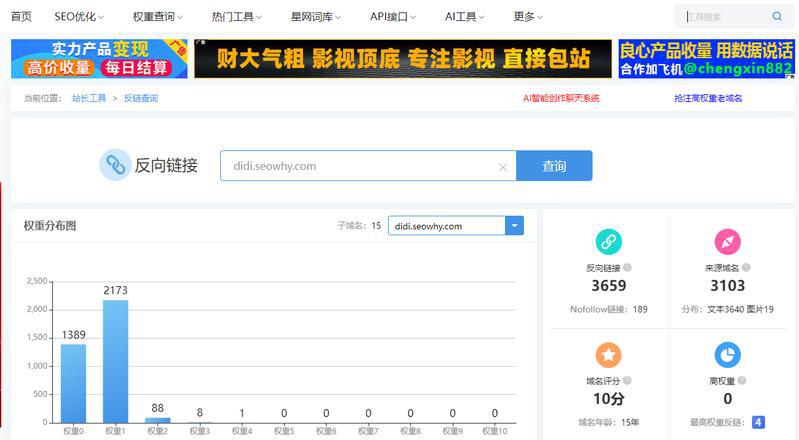Click the 实力产品变现 ad banner
This screenshot has height=440, width=799.
(x=99, y=59)
